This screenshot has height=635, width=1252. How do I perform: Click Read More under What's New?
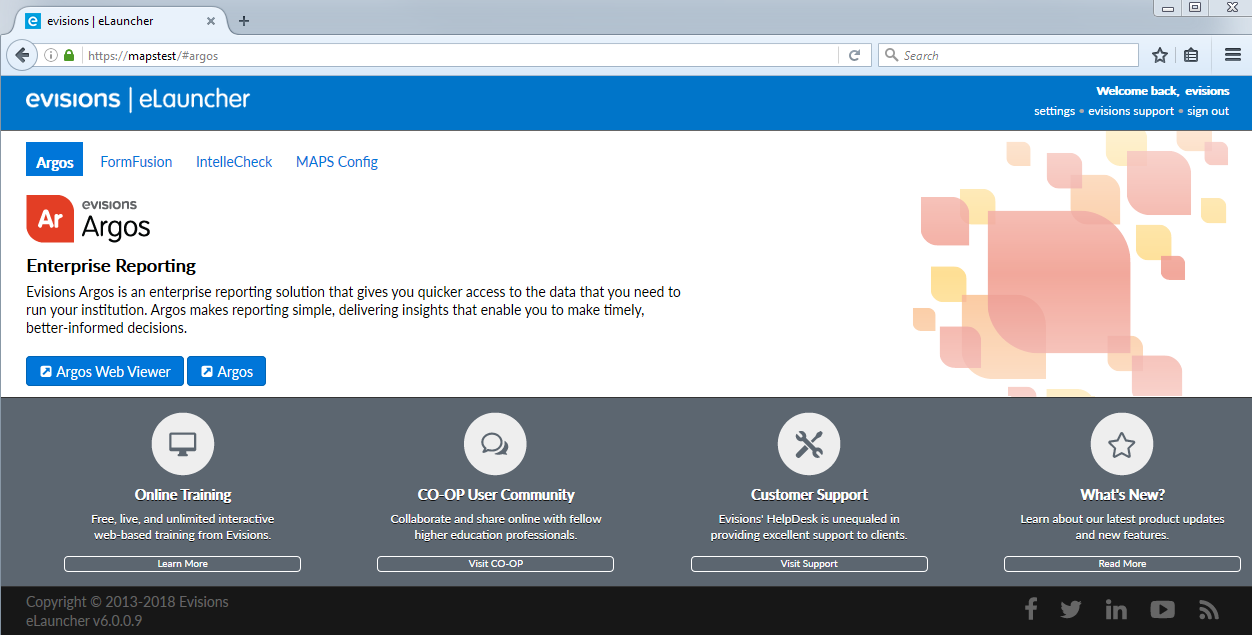tap(1122, 564)
